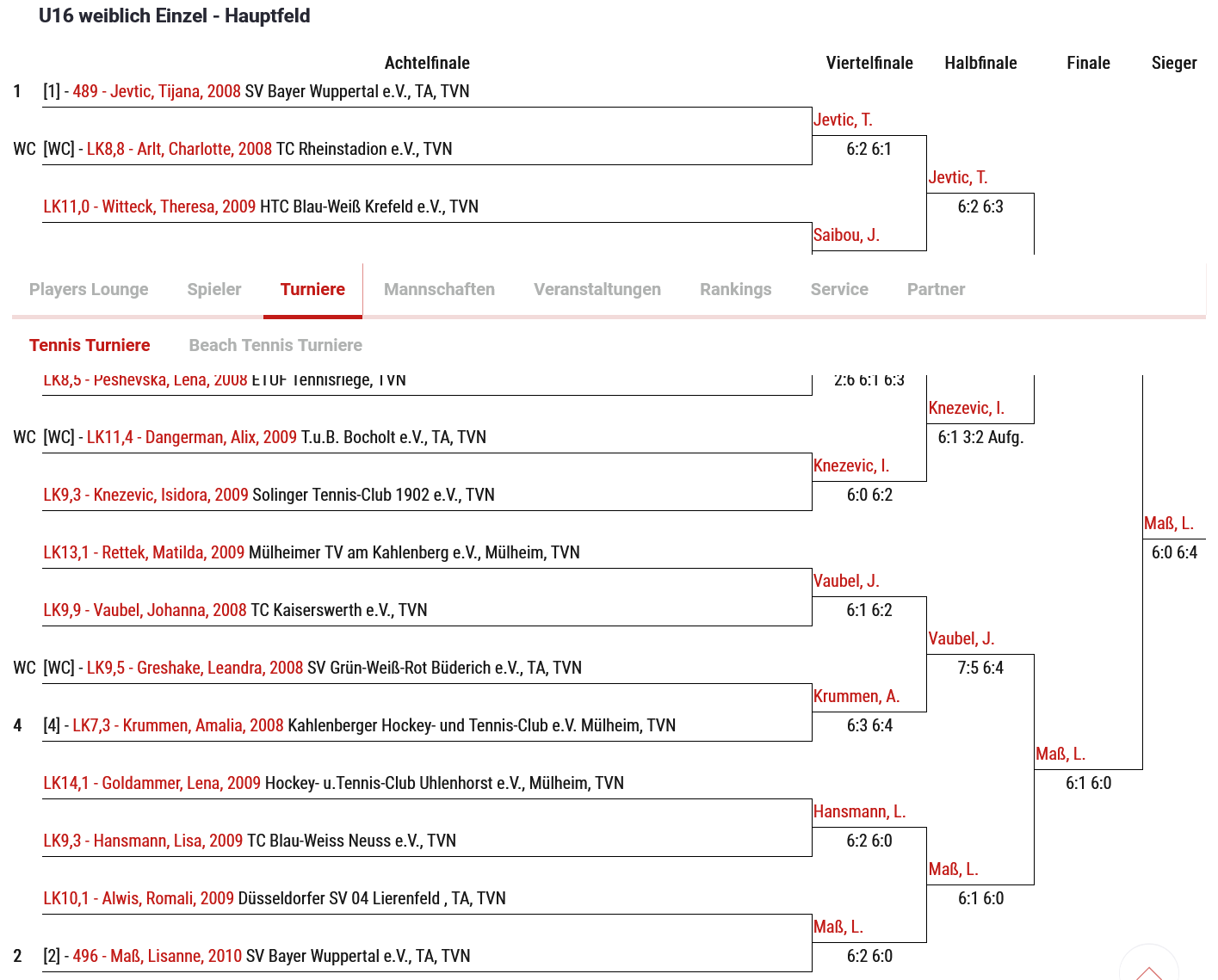
Task: Select Maß, Lisanne player link
Action: 158,957
